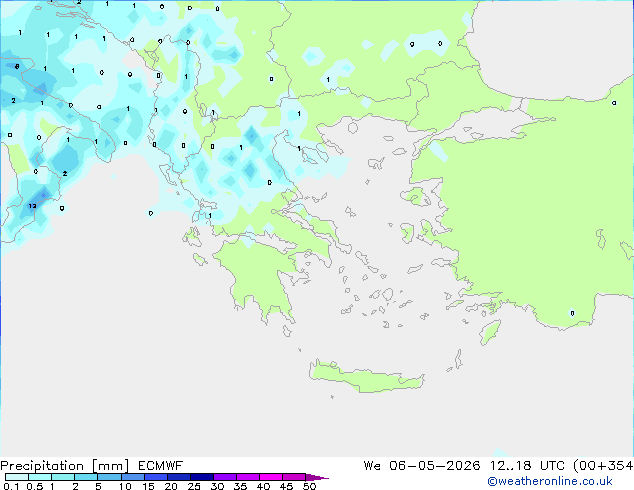Click the '30' legend scale label
Image resolution: width=634 pixels, height=490 pixels.
pyautogui.click(x=217, y=486)
